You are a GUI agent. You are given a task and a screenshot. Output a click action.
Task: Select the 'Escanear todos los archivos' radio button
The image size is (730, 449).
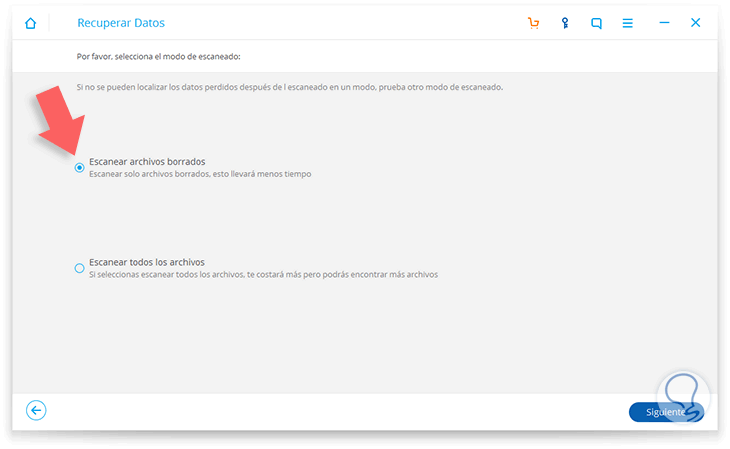click(80, 268)
